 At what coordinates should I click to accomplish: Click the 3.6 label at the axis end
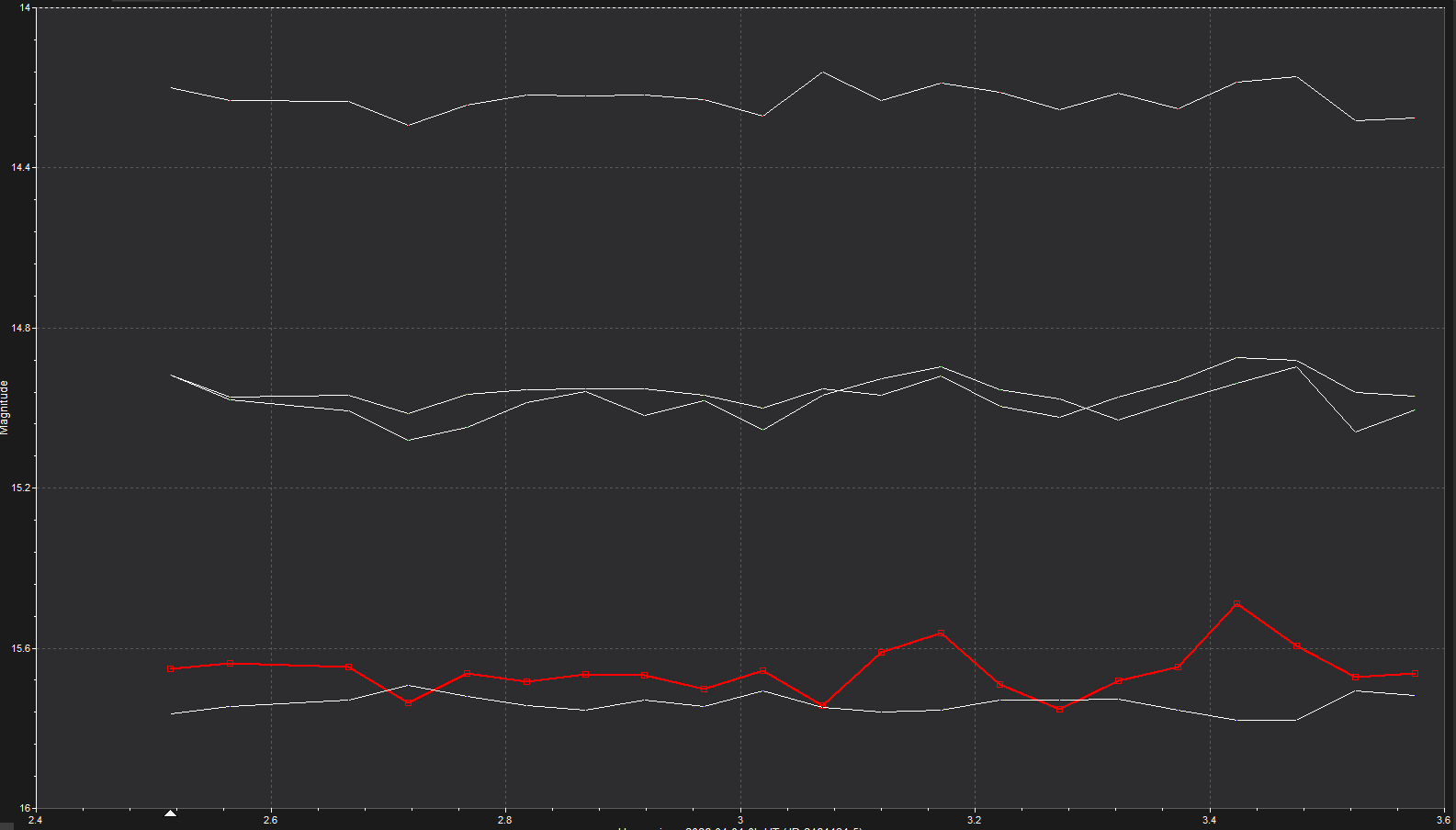click(x=1443, y=820)
